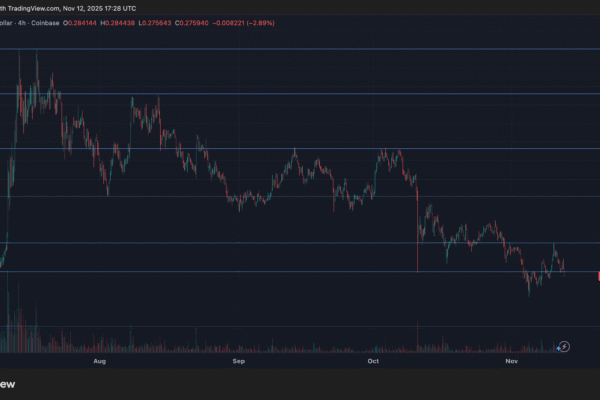This screenshot has width=600, height=400.
Task: Click the long-wick crash candle in mid-October
Action: click(416, 240)
